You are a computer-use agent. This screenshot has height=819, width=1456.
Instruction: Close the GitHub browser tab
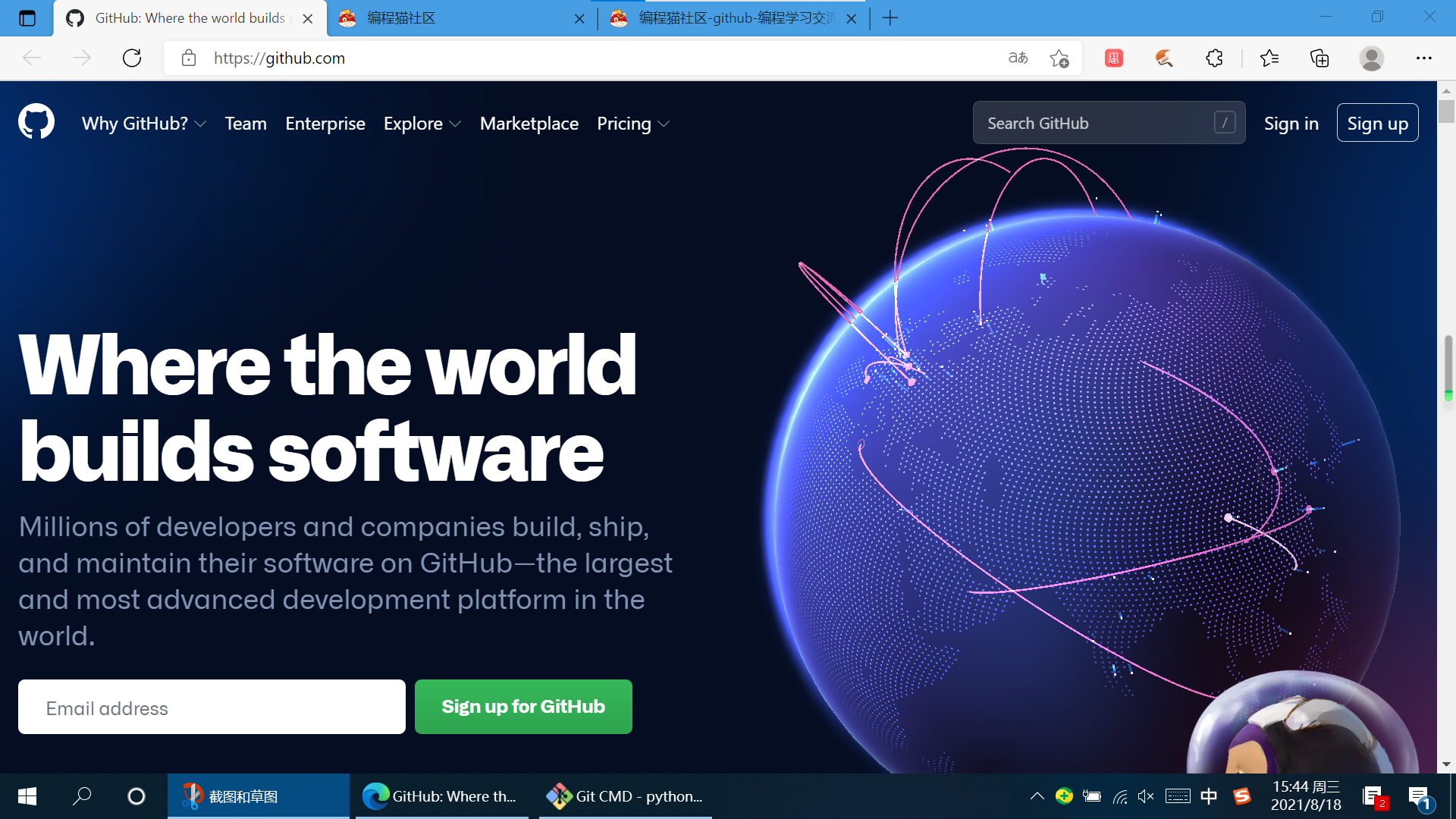click(x=308, y=19)
